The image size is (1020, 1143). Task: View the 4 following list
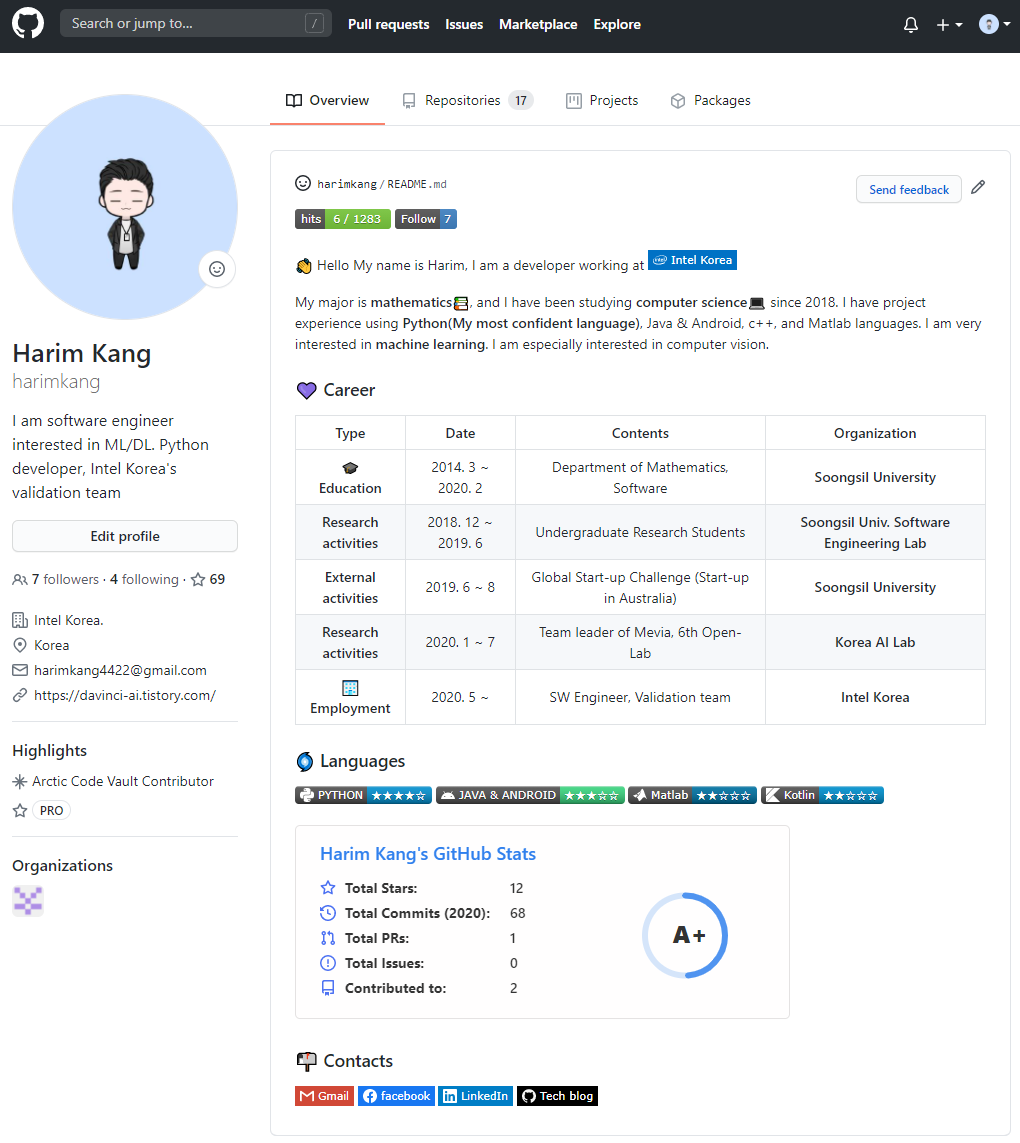tap(144, 580)
